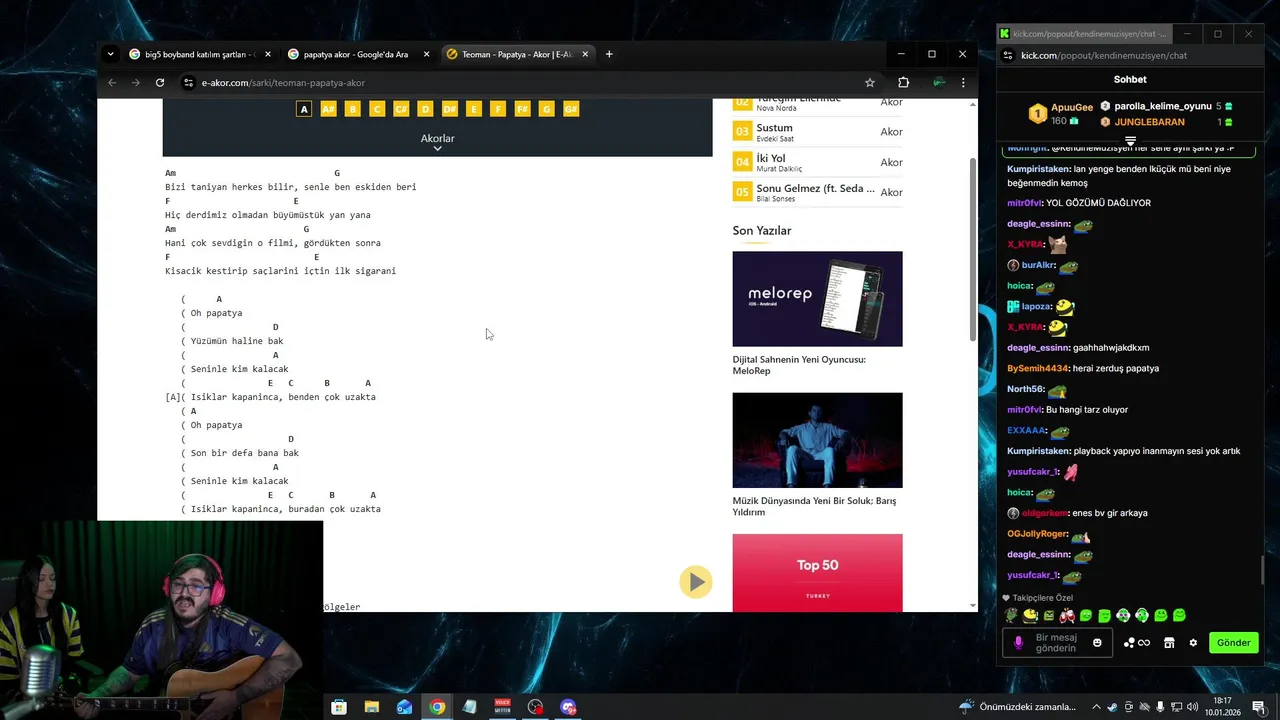Select the G key transpose button

547,109
